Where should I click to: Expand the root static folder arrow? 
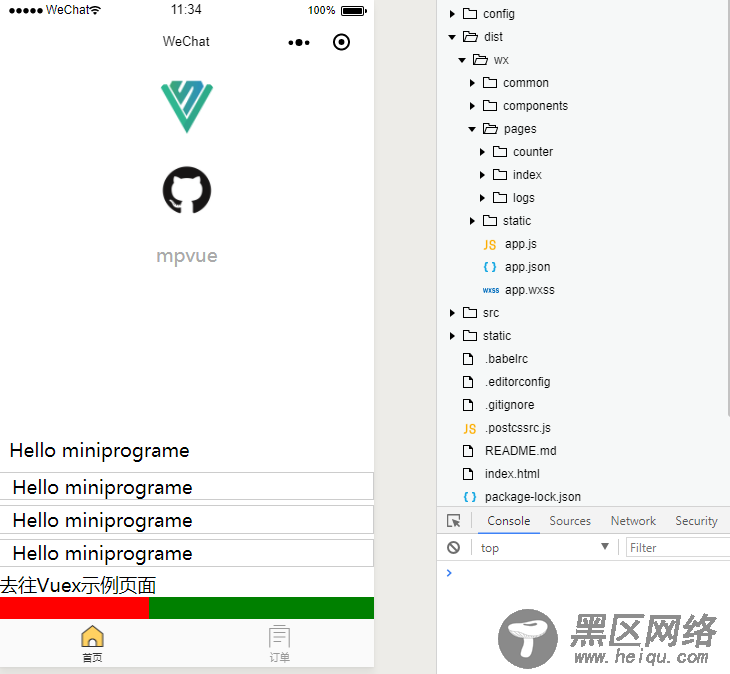coord(452,336)
